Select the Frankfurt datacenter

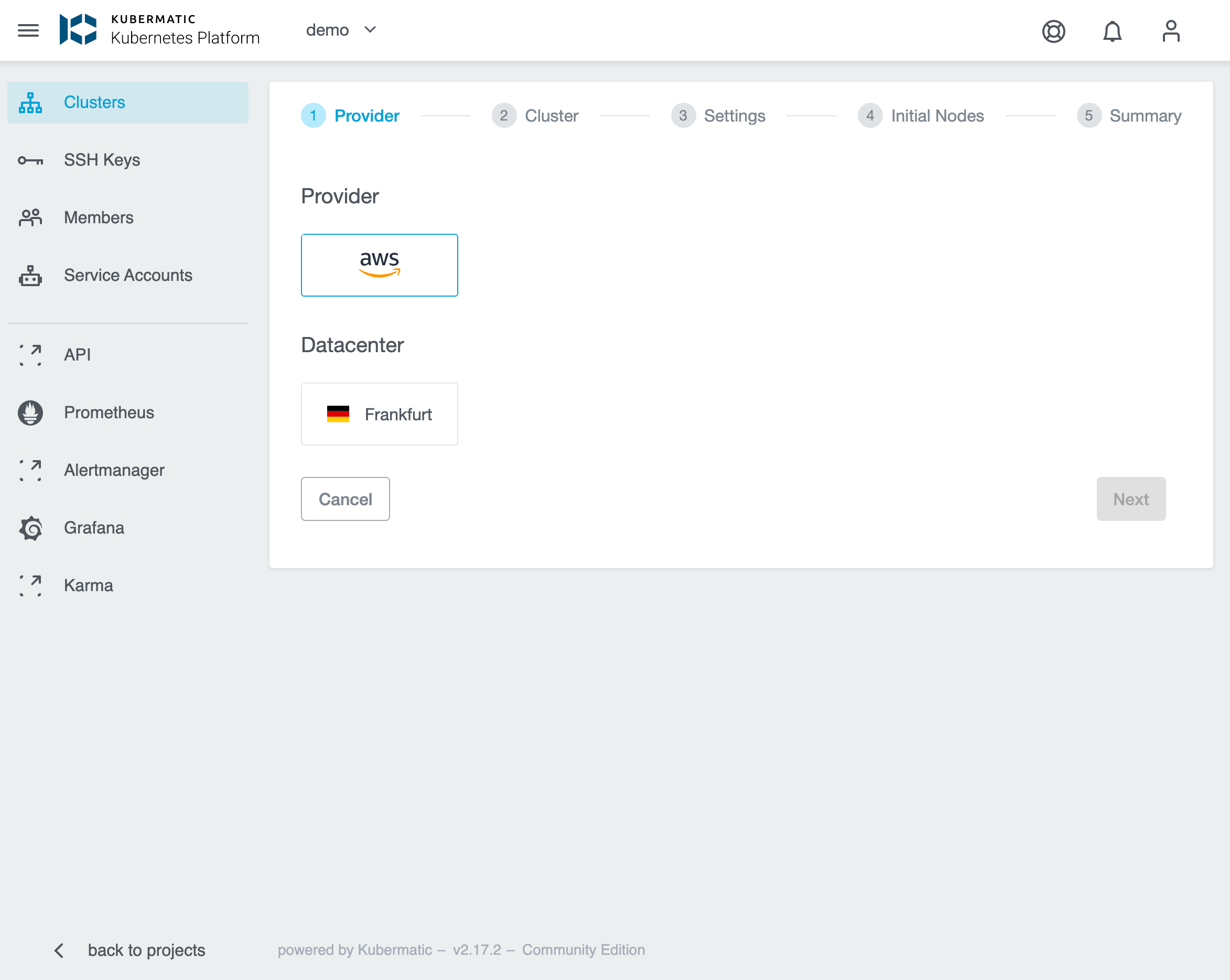[x=380, y=415]
